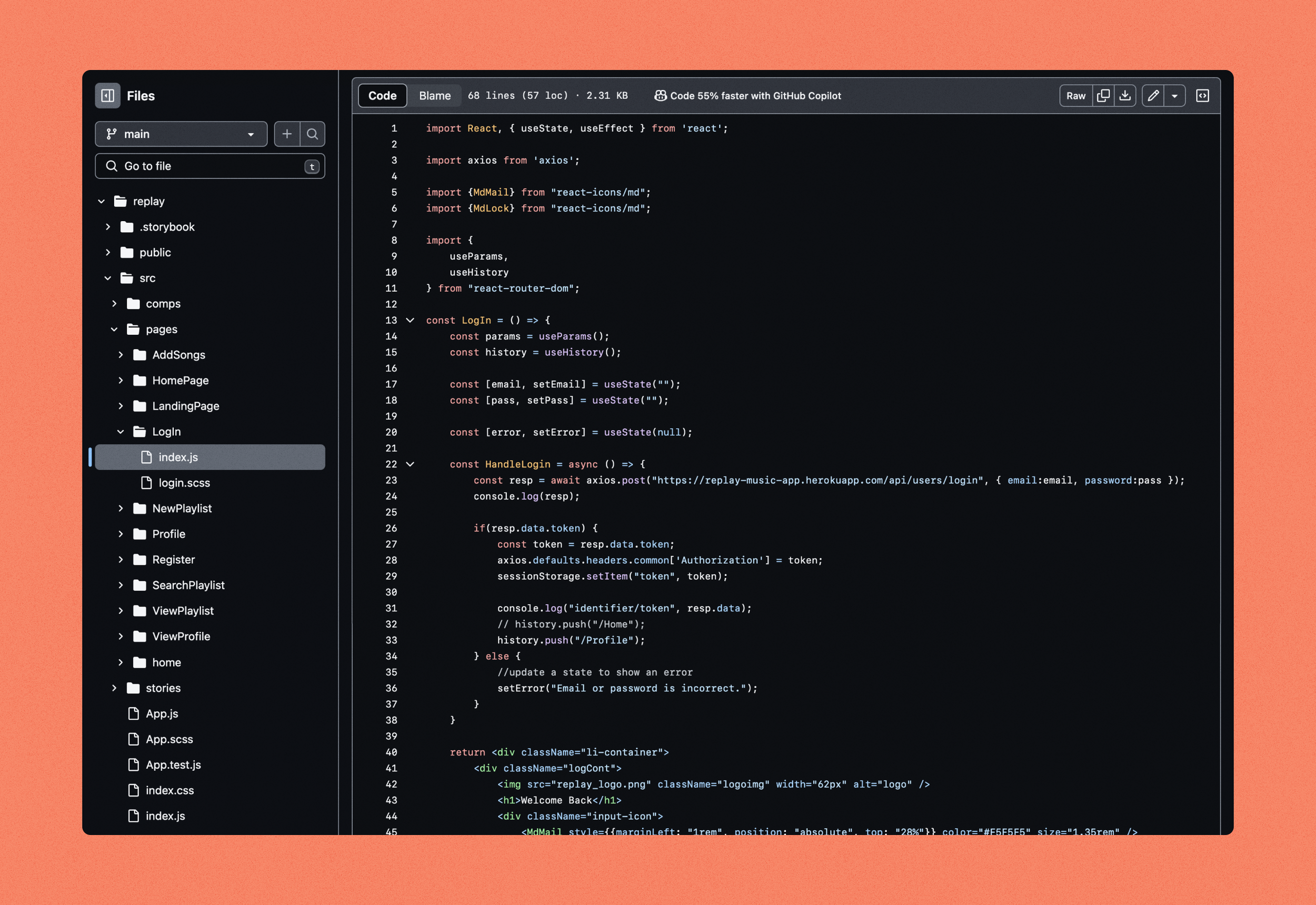Image resolution: width=1316 pixels, height=905 pixels.
Task: Download raw file icon
Action: coord(1125,96)
